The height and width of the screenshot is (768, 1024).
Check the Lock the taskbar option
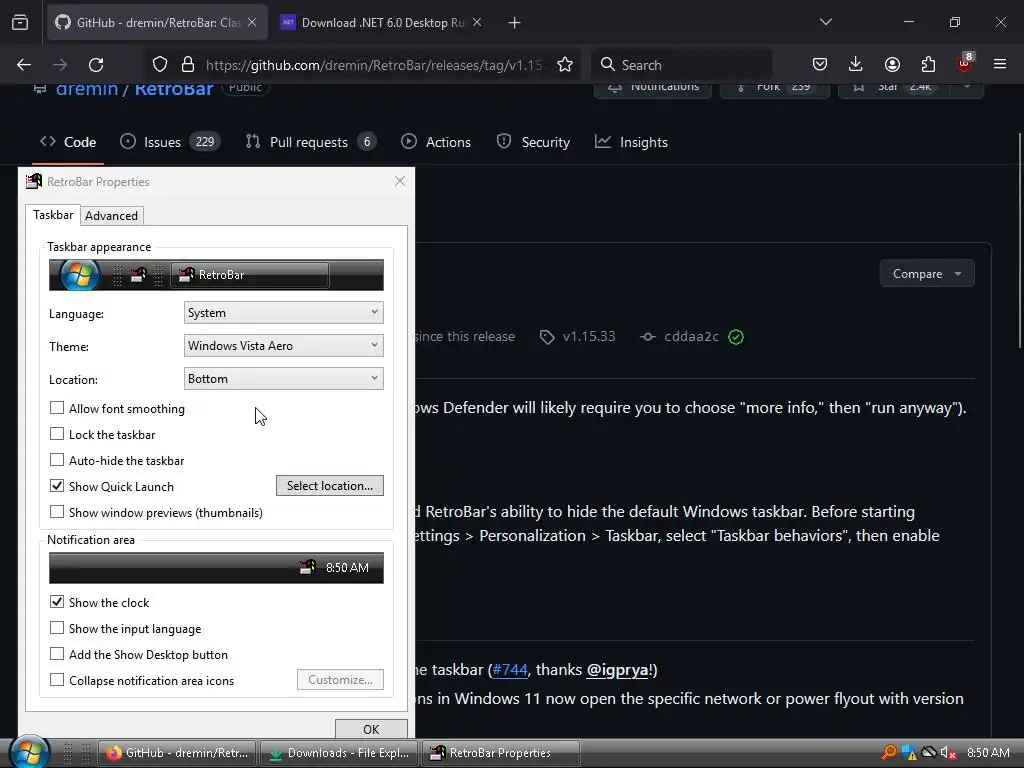pyautogui.click(x=57, y=434)
